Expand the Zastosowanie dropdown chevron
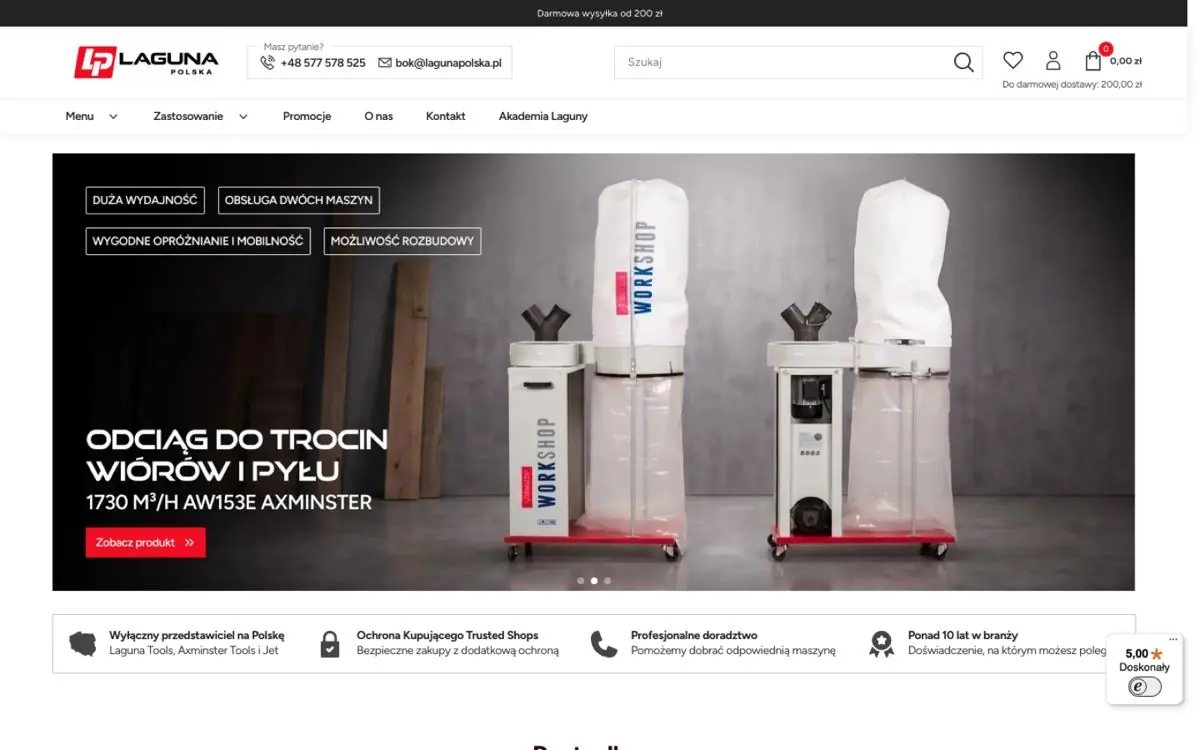Viewport: 1200px width, 750px height. click(243, 116)
